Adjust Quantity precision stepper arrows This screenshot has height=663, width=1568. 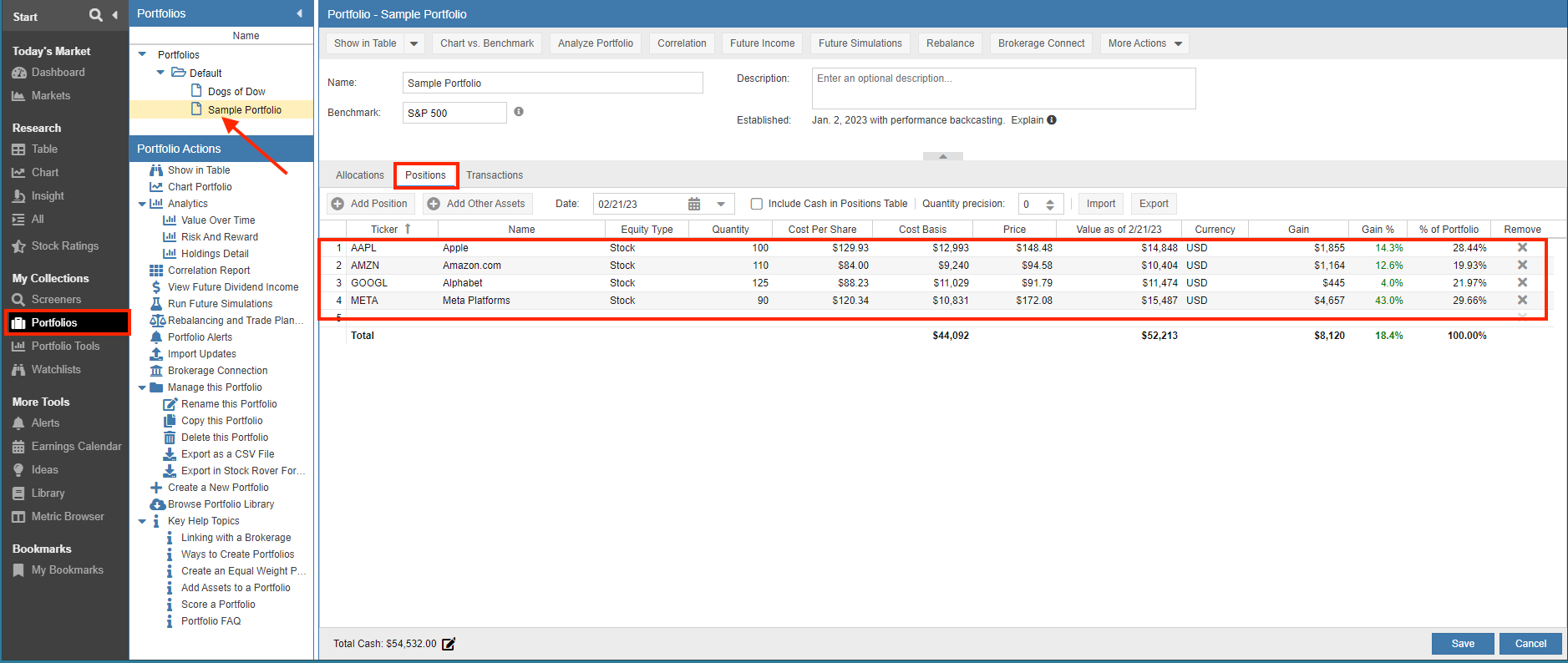(1050, 205)
